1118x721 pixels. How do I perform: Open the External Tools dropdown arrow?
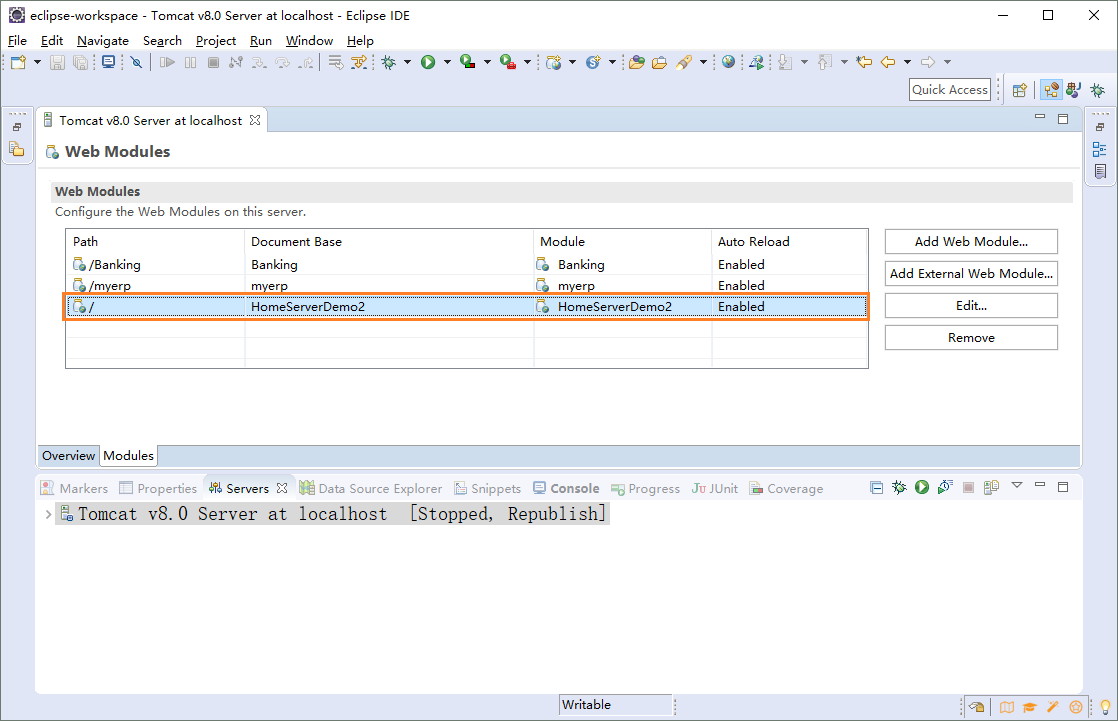pyautogui.click(x=527, y=62)
